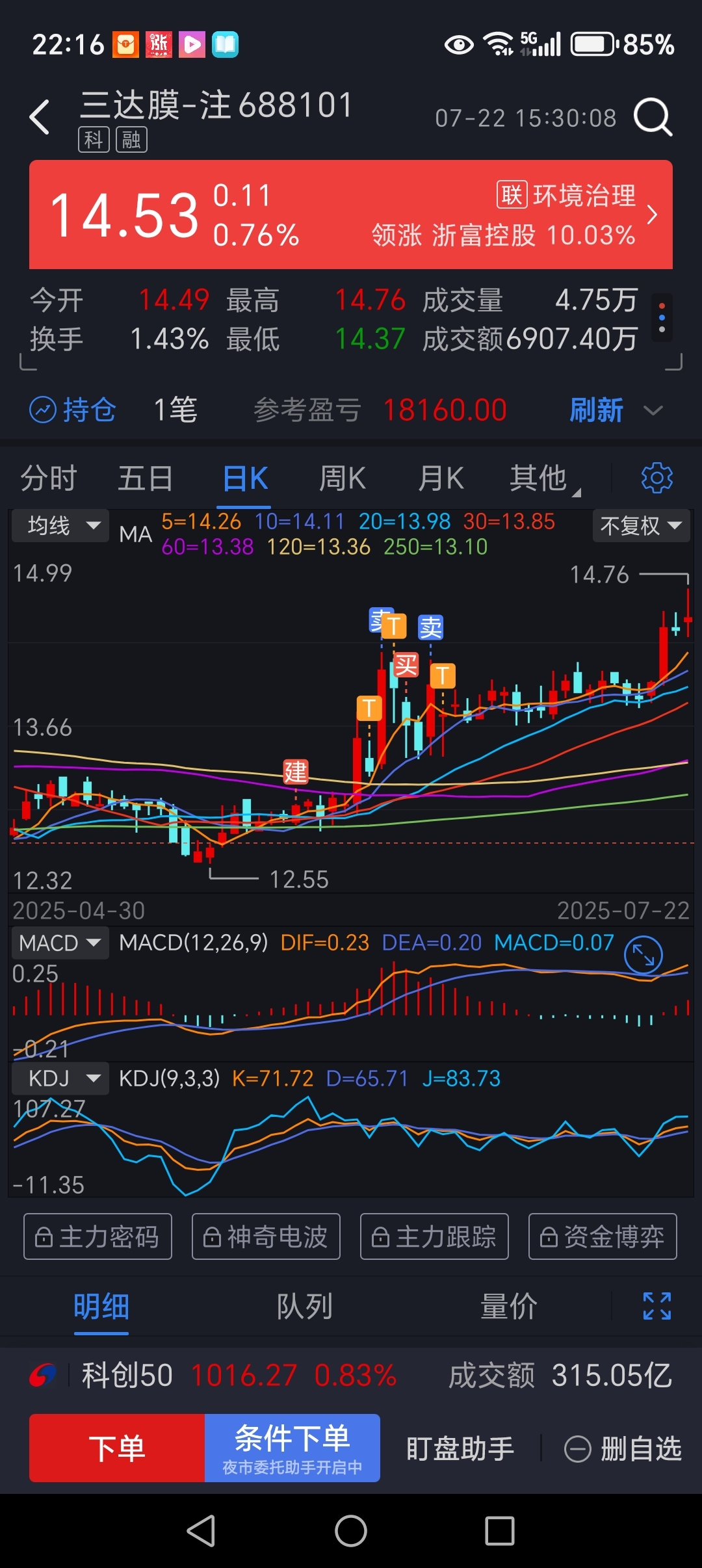The width and height of the screenshot is (702, 1568).
Task: Select the 日K tab
Action: tap(245, 478)
